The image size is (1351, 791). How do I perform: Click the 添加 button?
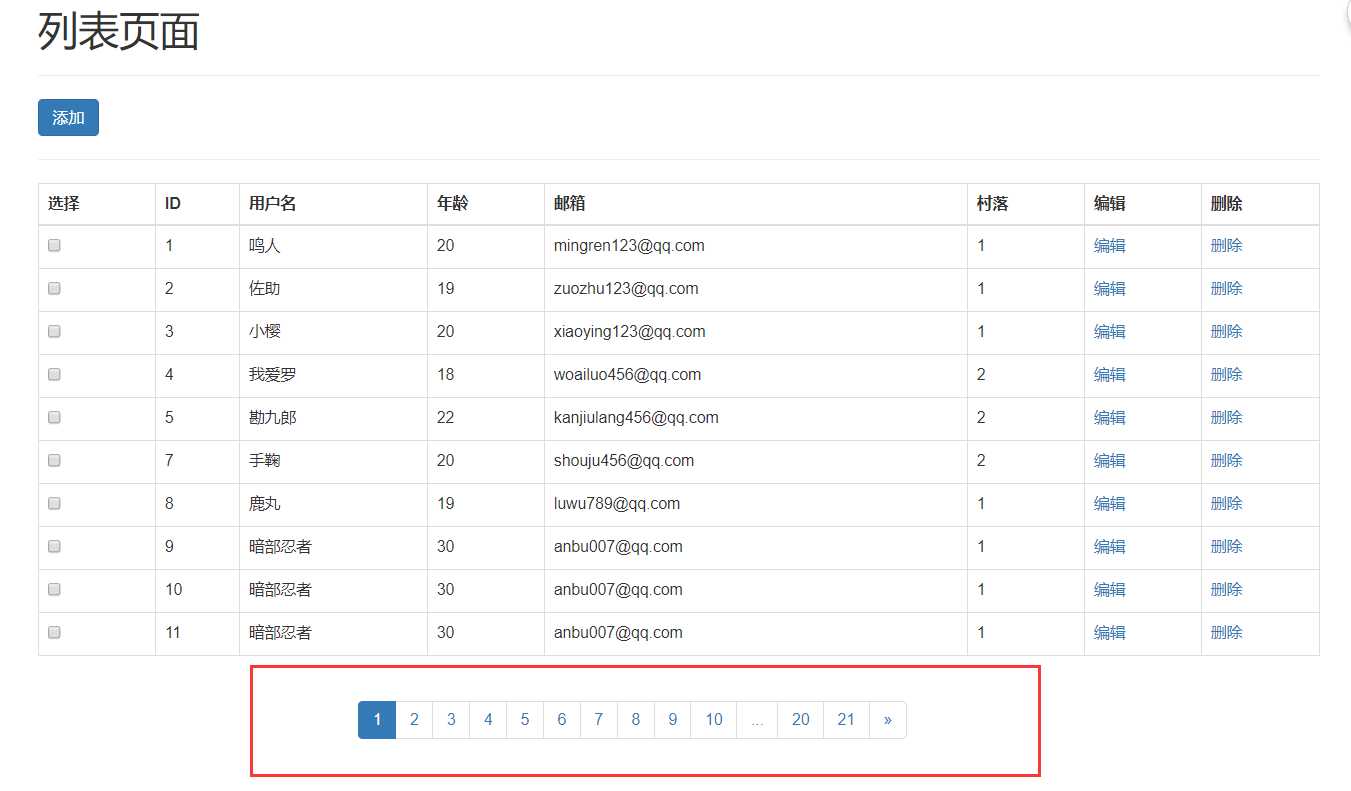click(68, 118)
